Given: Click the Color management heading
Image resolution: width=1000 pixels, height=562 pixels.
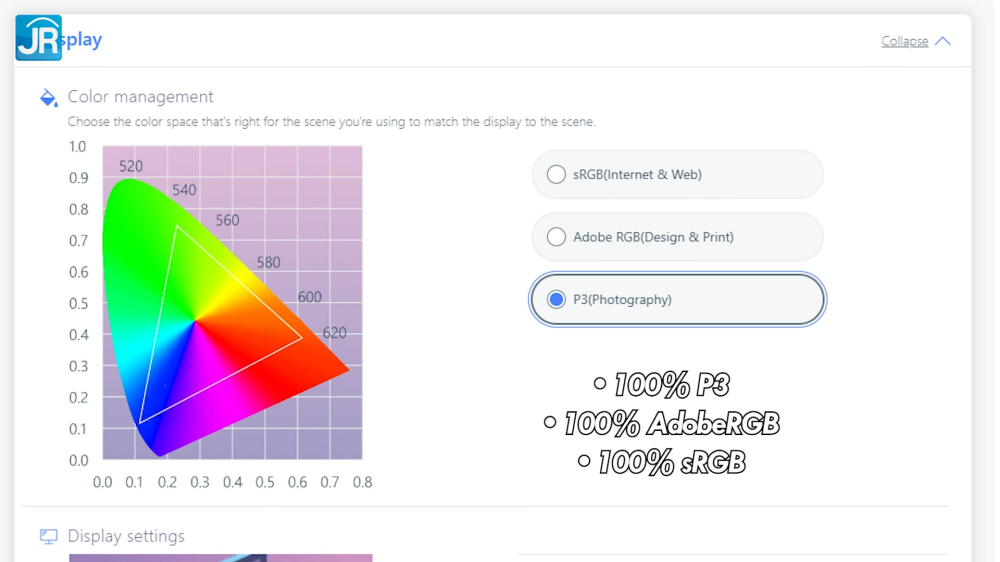Looking at the screenshot, I should point(140,97).
